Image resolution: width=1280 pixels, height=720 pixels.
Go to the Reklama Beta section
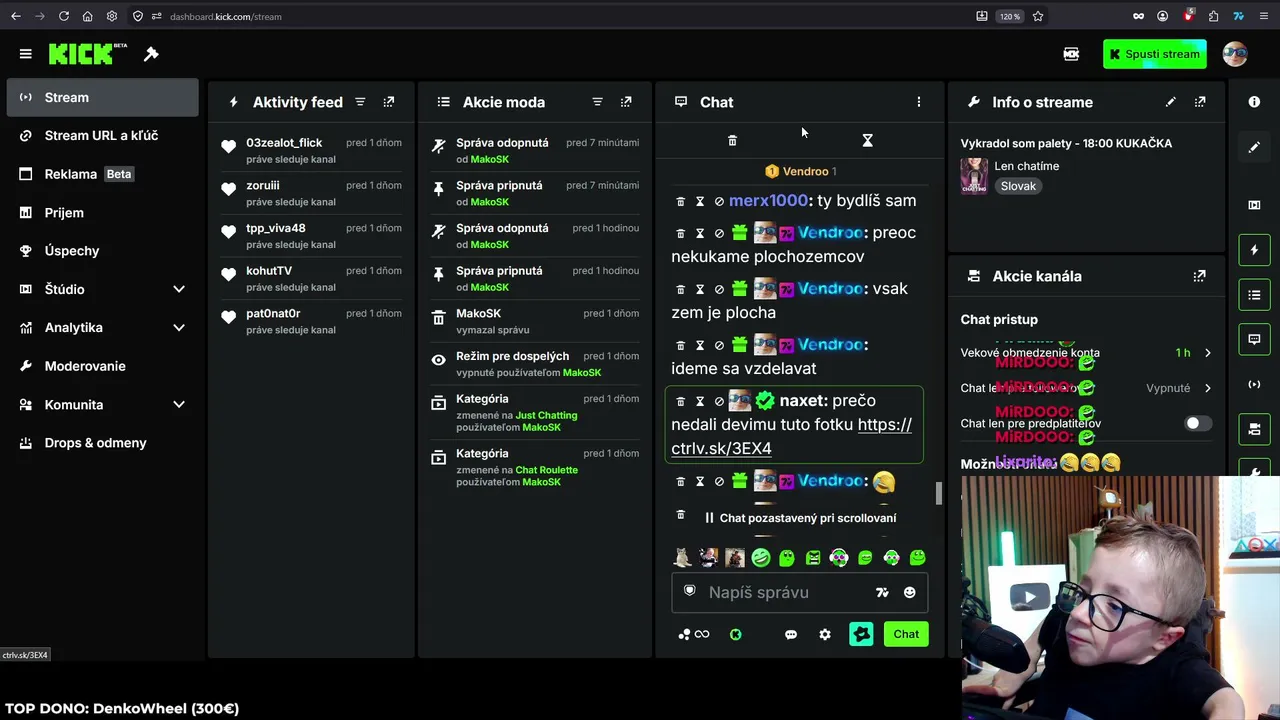103,174
